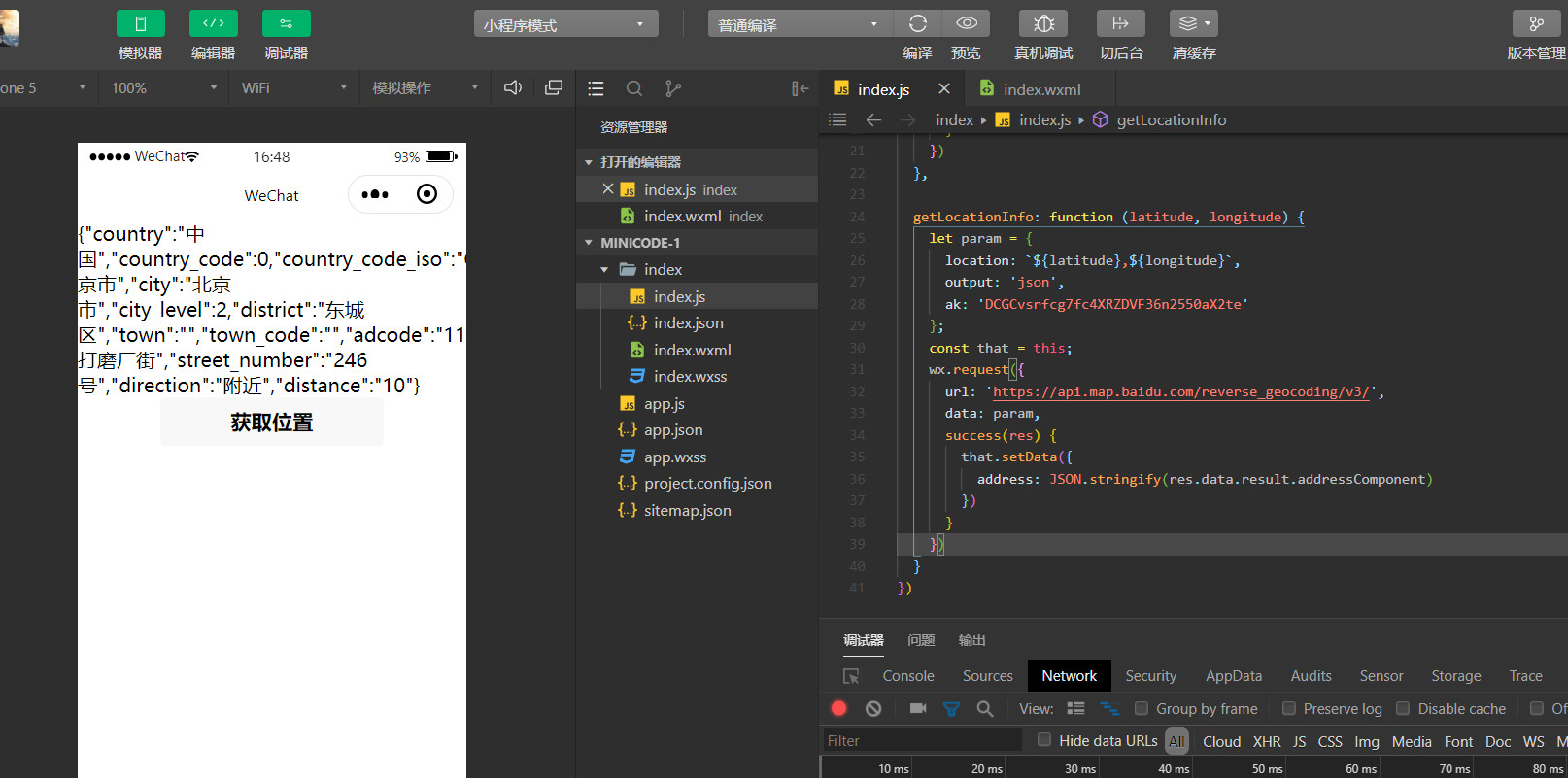Toggle the network overview view icon
1568x778 pixels.
(1109, 708)
